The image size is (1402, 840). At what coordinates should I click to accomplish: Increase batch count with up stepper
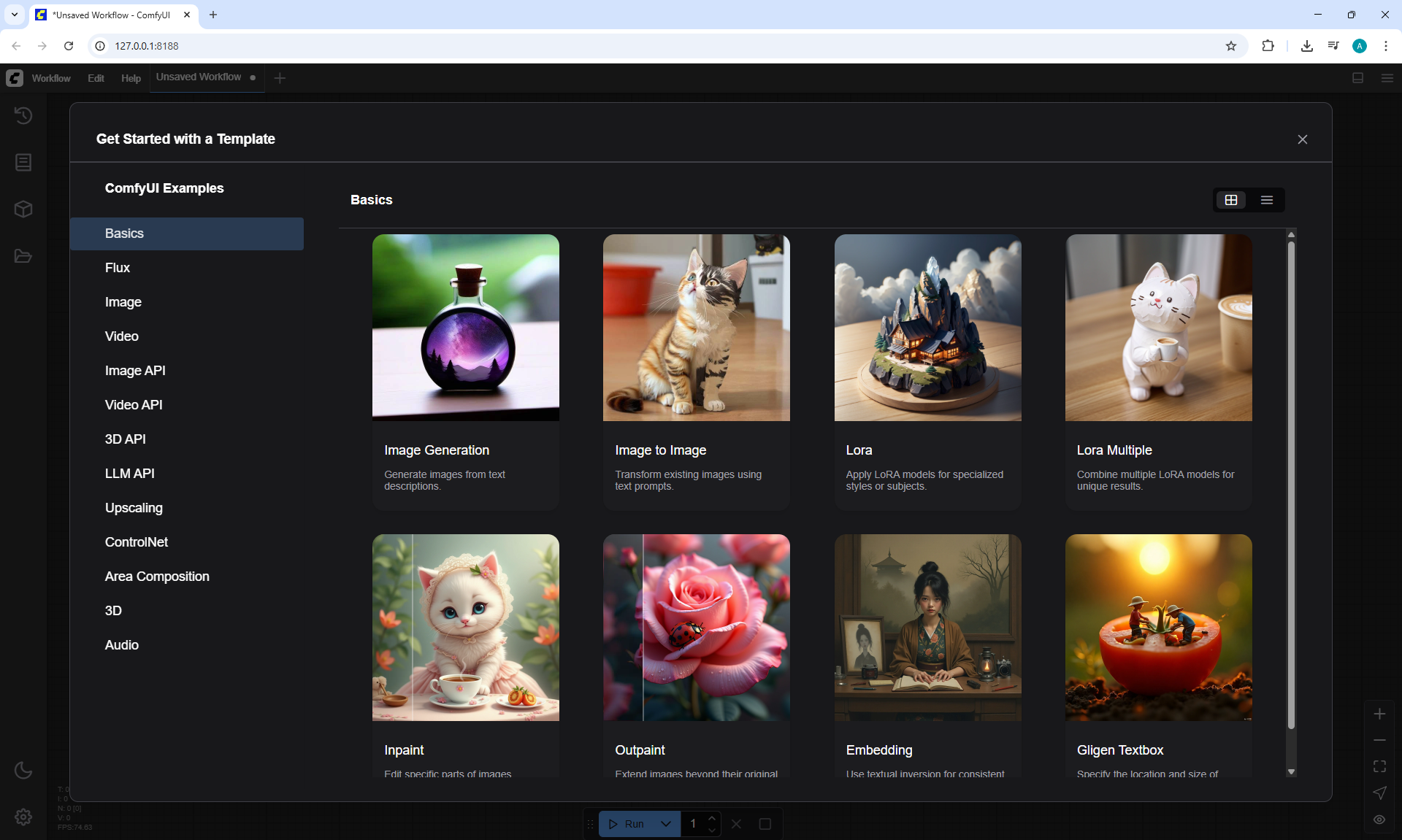(712, 818)
